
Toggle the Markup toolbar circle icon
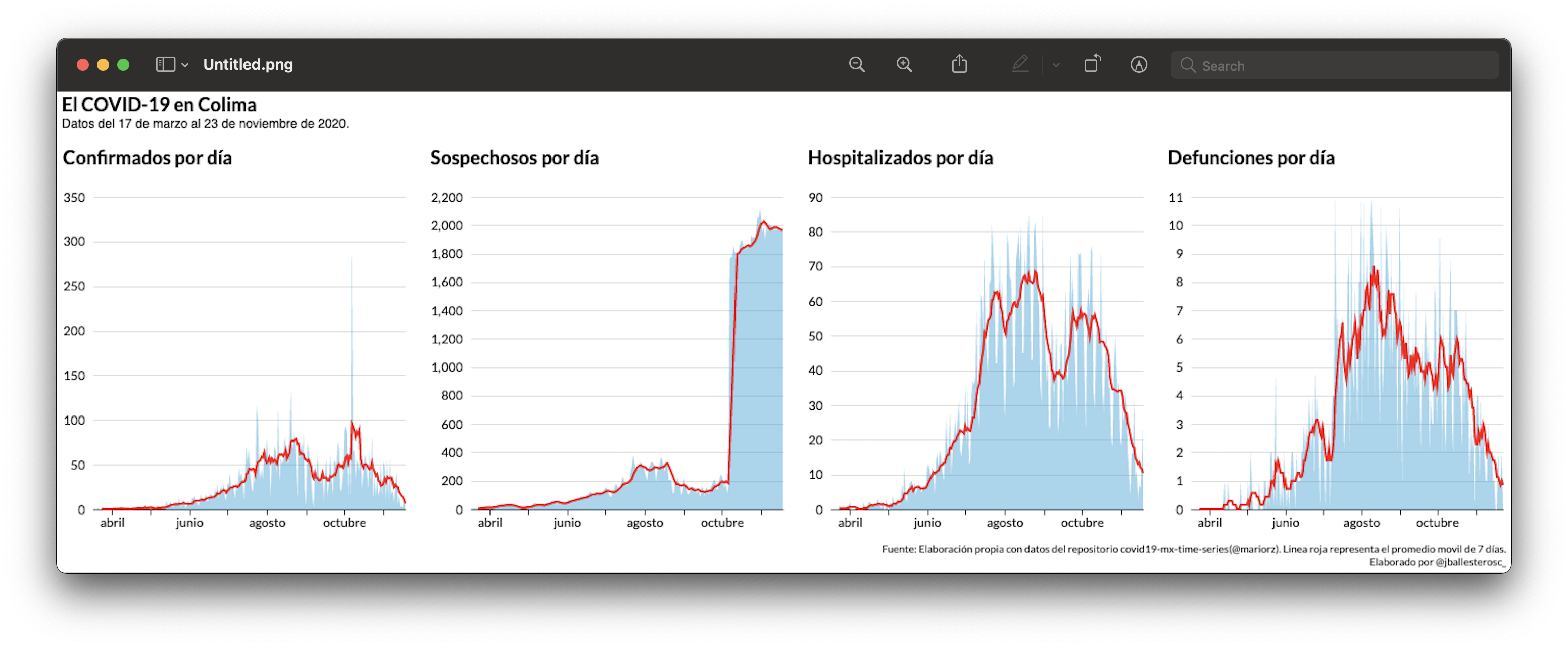click(1139, 65)
